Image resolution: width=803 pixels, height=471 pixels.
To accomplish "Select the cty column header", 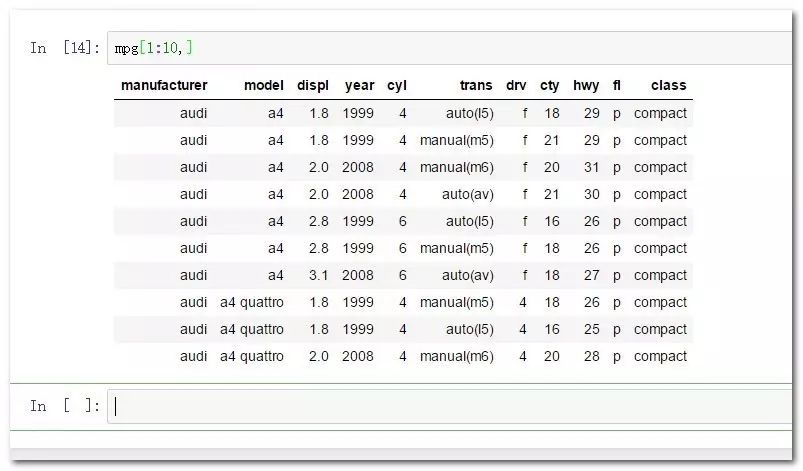I will [550, 85].
